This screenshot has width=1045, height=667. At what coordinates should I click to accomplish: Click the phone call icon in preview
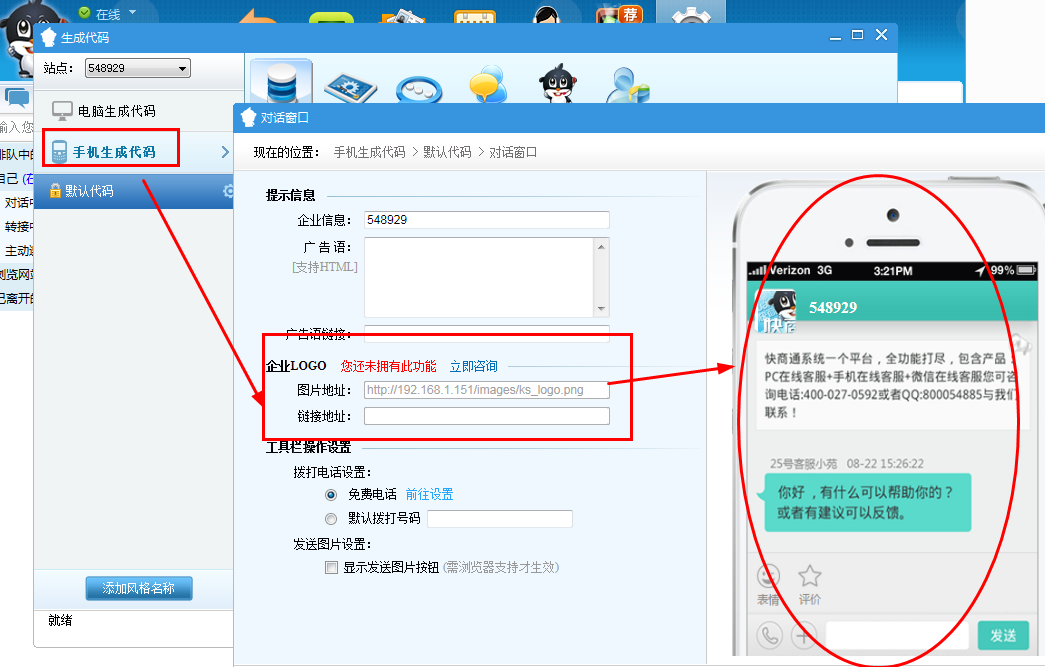coord(769,635)
